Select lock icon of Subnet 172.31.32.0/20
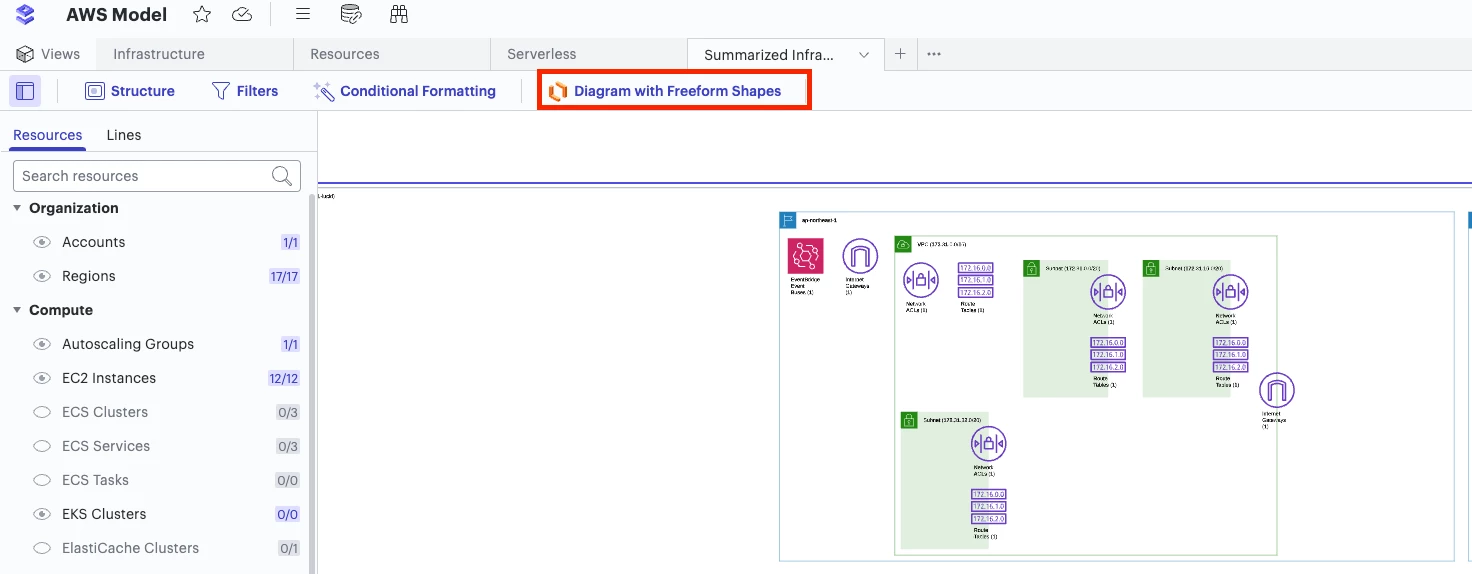Screen dimensions: 1472x574 909,420
